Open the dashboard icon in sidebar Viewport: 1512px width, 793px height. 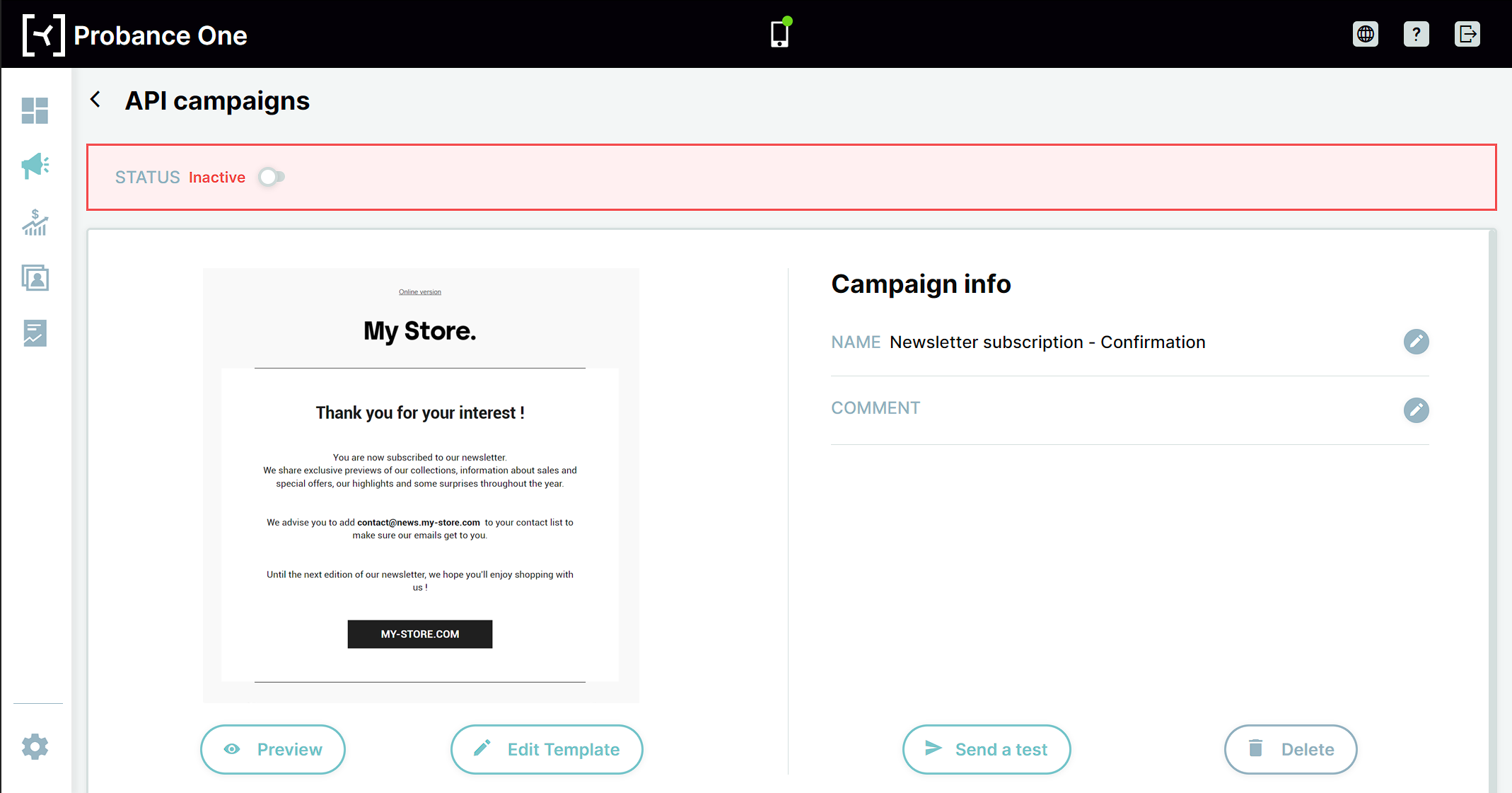click(x=35, y=111)
